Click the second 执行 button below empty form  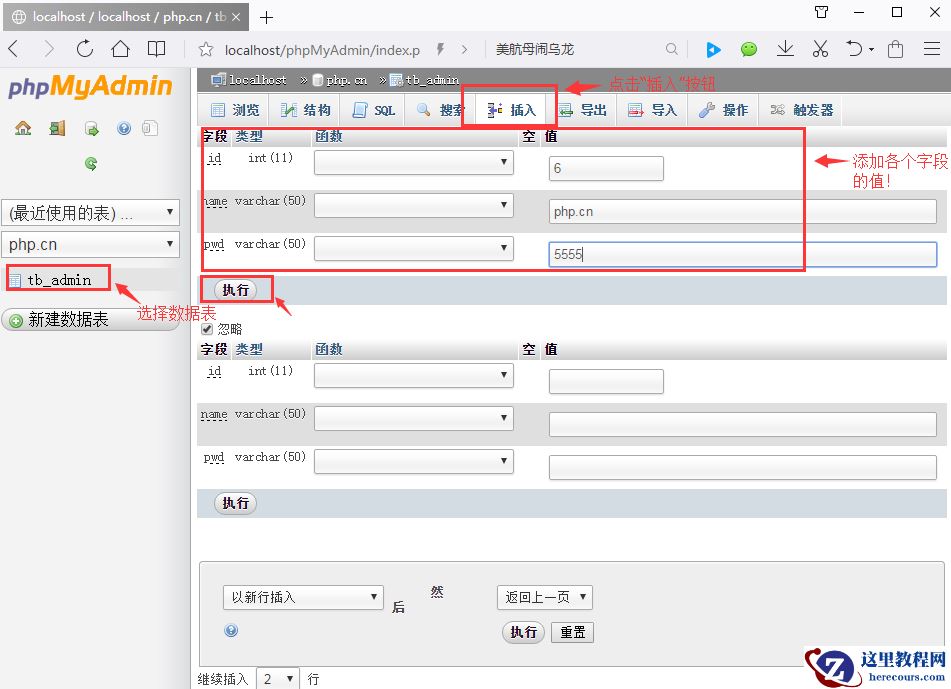coord(236,503)
